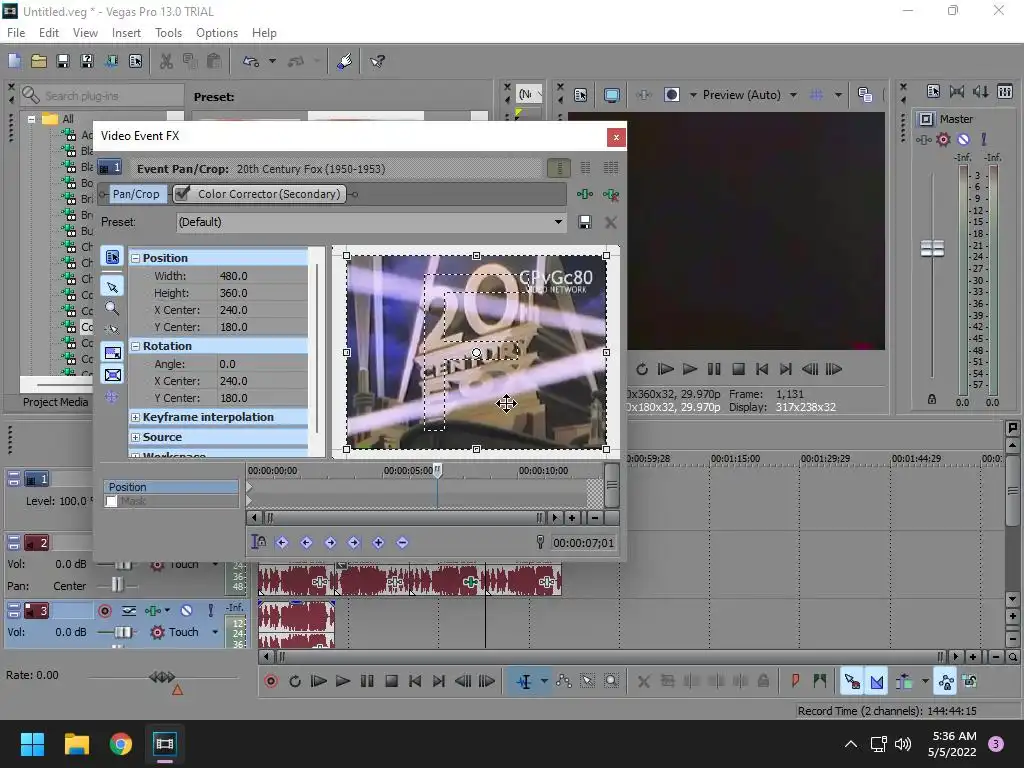This screenshot has height=768, width=1024.
Task: Toggle Lock Aspect Ratio in Pan/Crop sidebar
Action: pyautogui.click(x=112, y=353)
